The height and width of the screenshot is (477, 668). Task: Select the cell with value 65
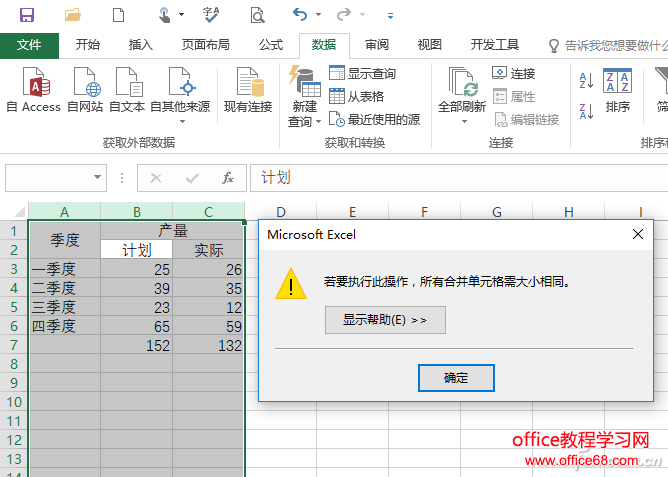136,326
